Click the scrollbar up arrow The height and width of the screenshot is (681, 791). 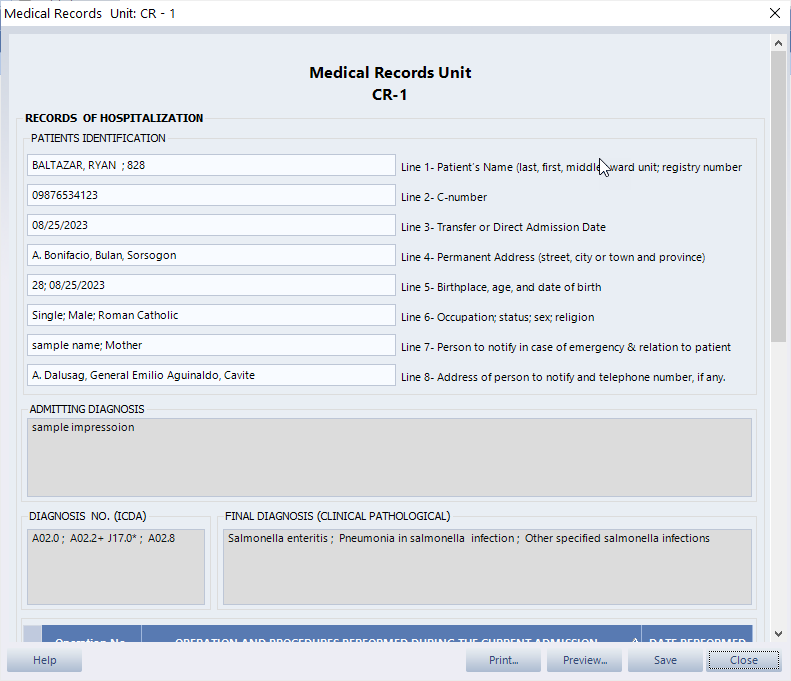coord(778,43)
